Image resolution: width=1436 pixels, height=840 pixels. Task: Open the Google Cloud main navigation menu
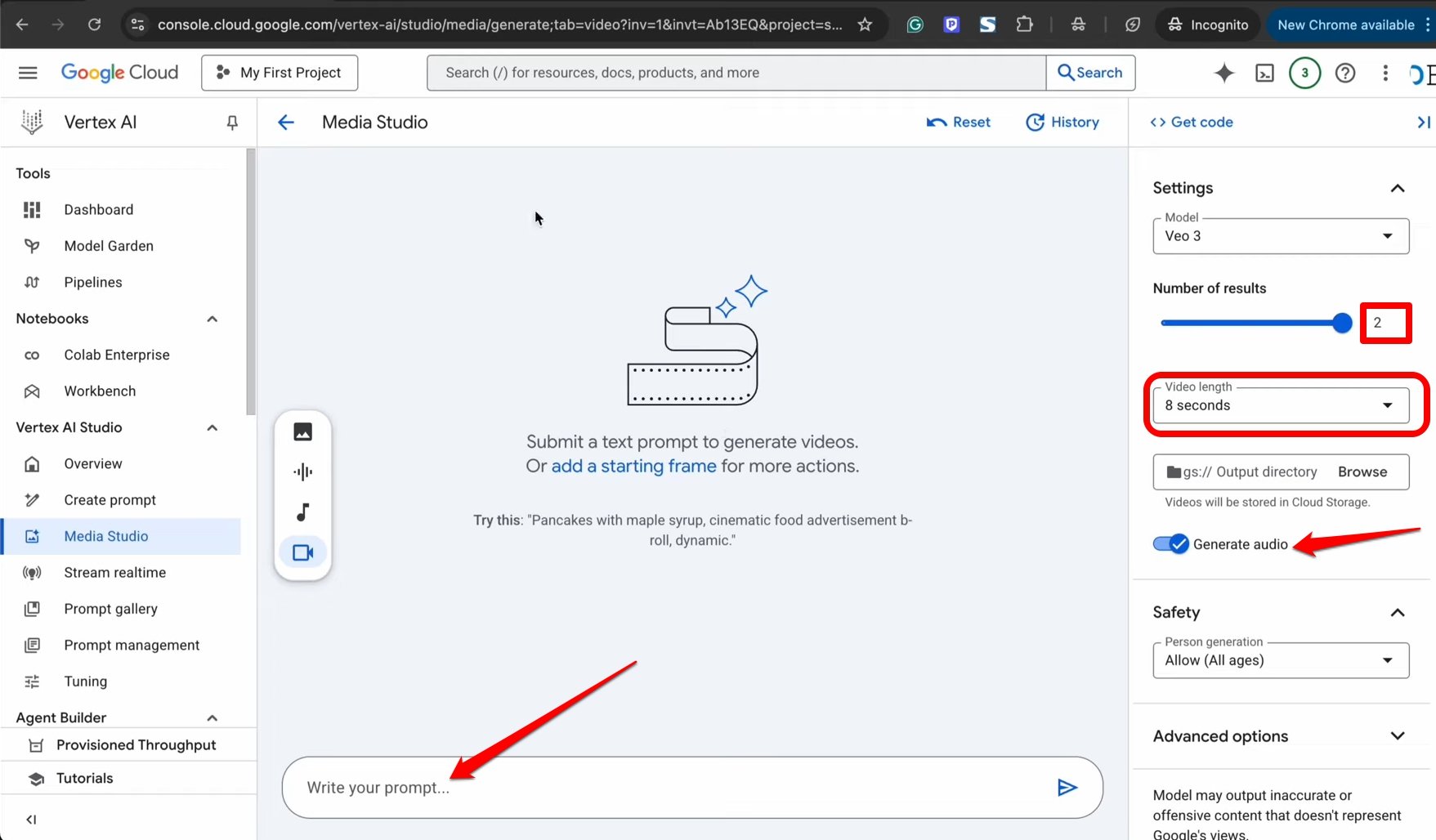click(x=28, y=73)
